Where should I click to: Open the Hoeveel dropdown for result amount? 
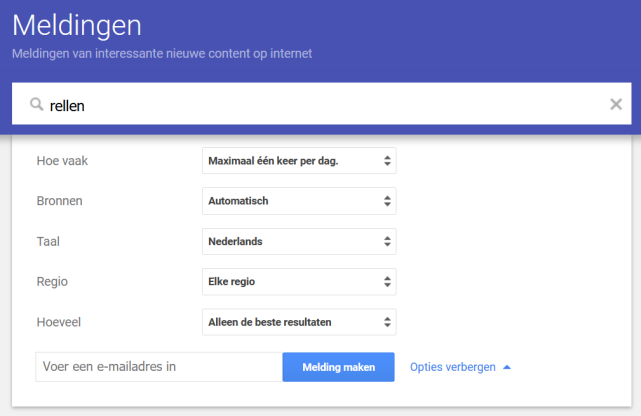298,322
